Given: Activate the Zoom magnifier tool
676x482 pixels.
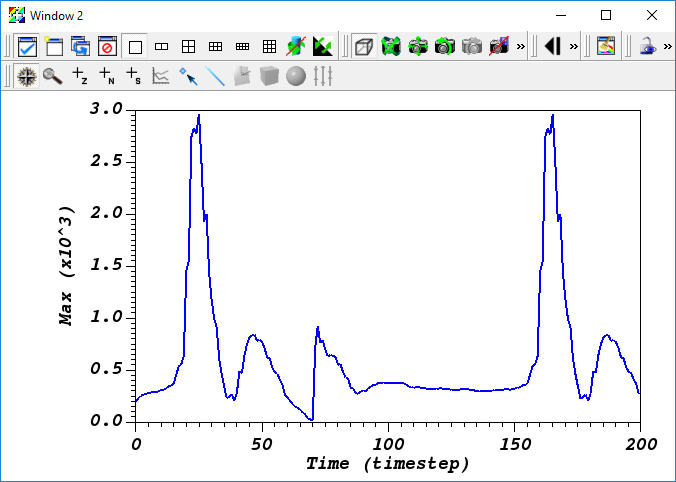Looking at the screenshot, I should point(53,76).
